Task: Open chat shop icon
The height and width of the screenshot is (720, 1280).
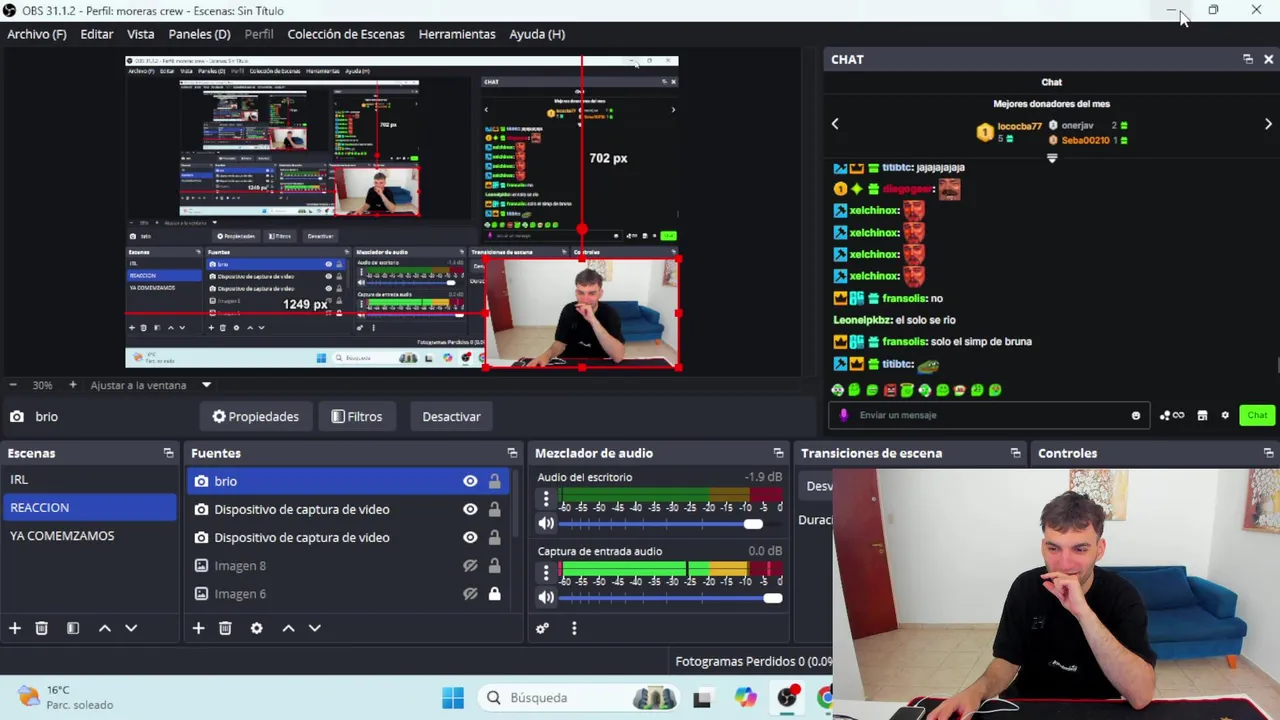Action: (1202, 415)
